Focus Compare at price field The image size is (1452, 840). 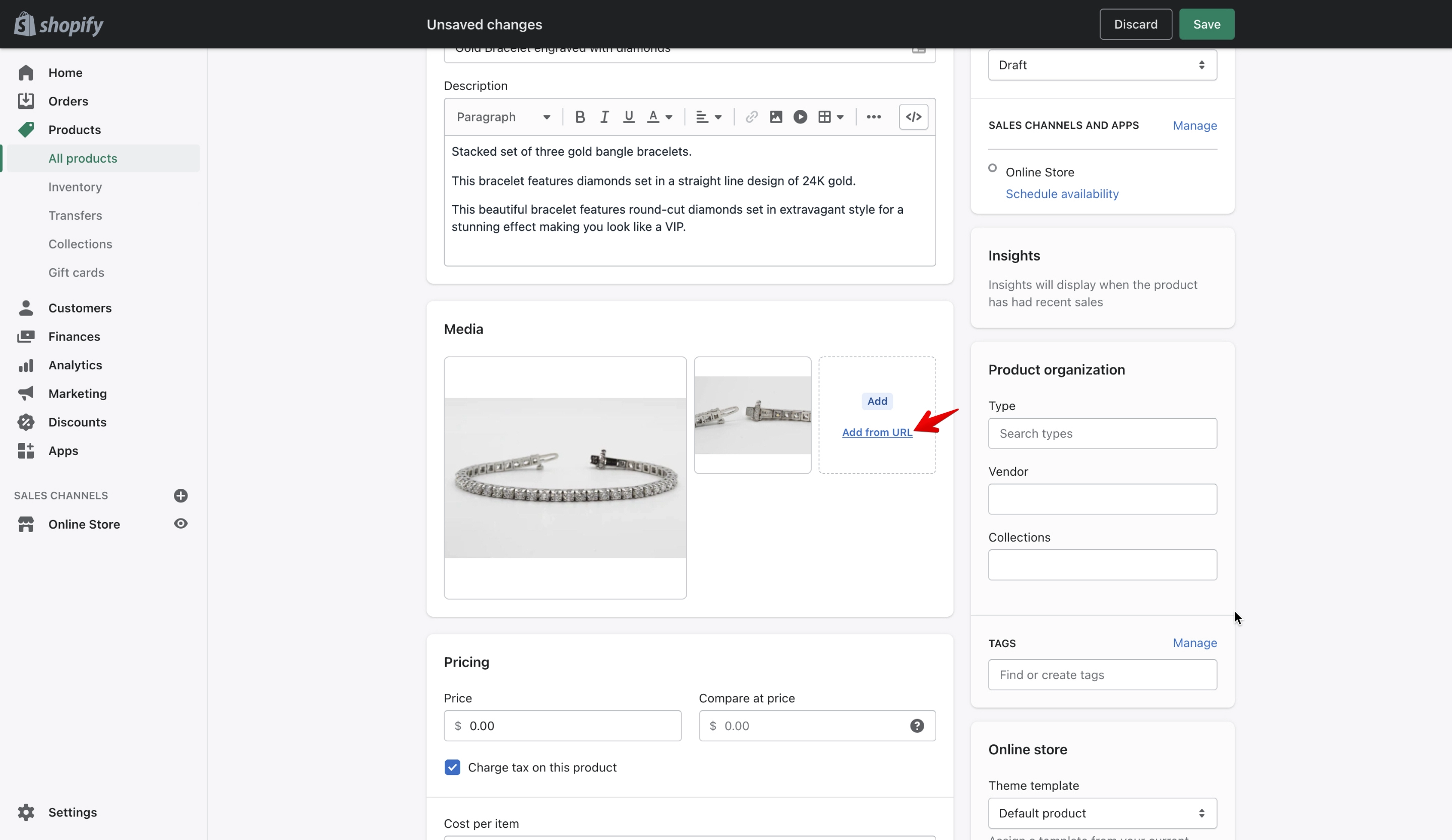(x=817, y=726)
